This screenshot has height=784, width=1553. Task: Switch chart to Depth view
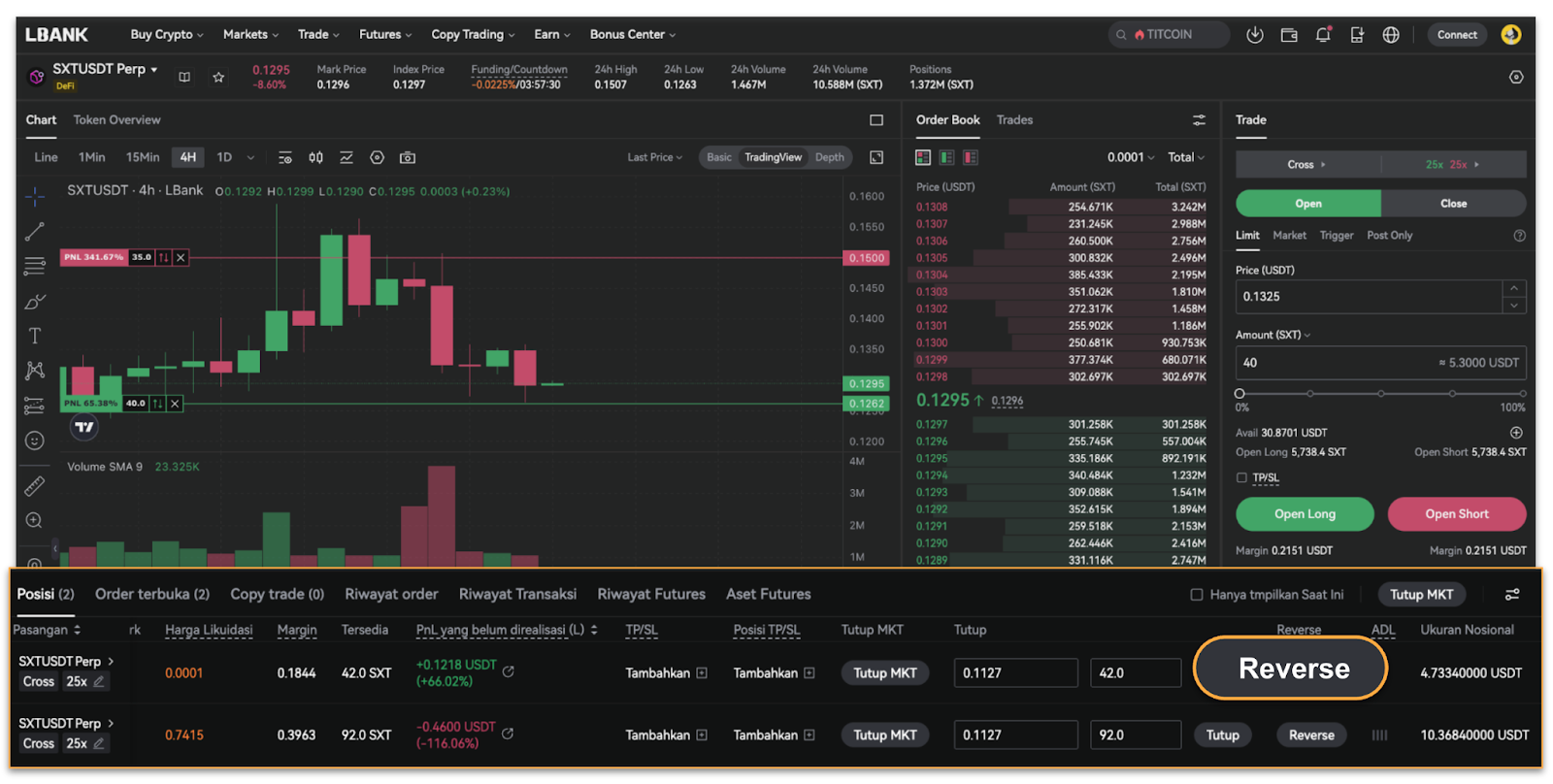pyautogui.click(x=830, y=157)
